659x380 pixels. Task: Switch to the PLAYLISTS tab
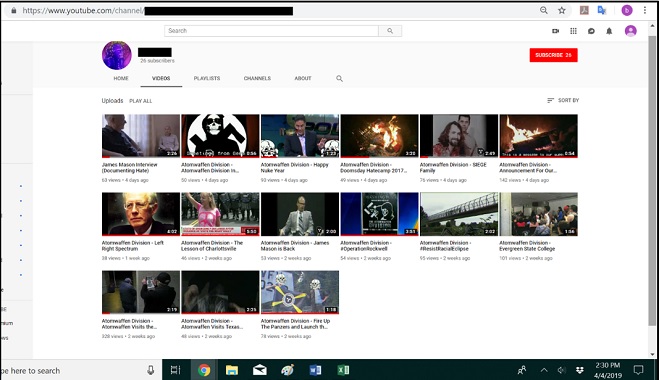click(207, 79)
